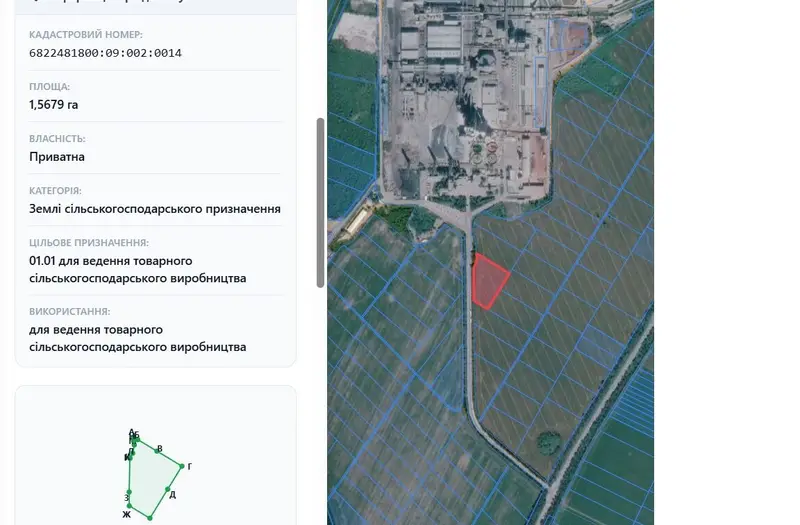Click polygon vertex Г in parcel diagram
The width and height of the screenshot is (800, 525).
[182, 466]
